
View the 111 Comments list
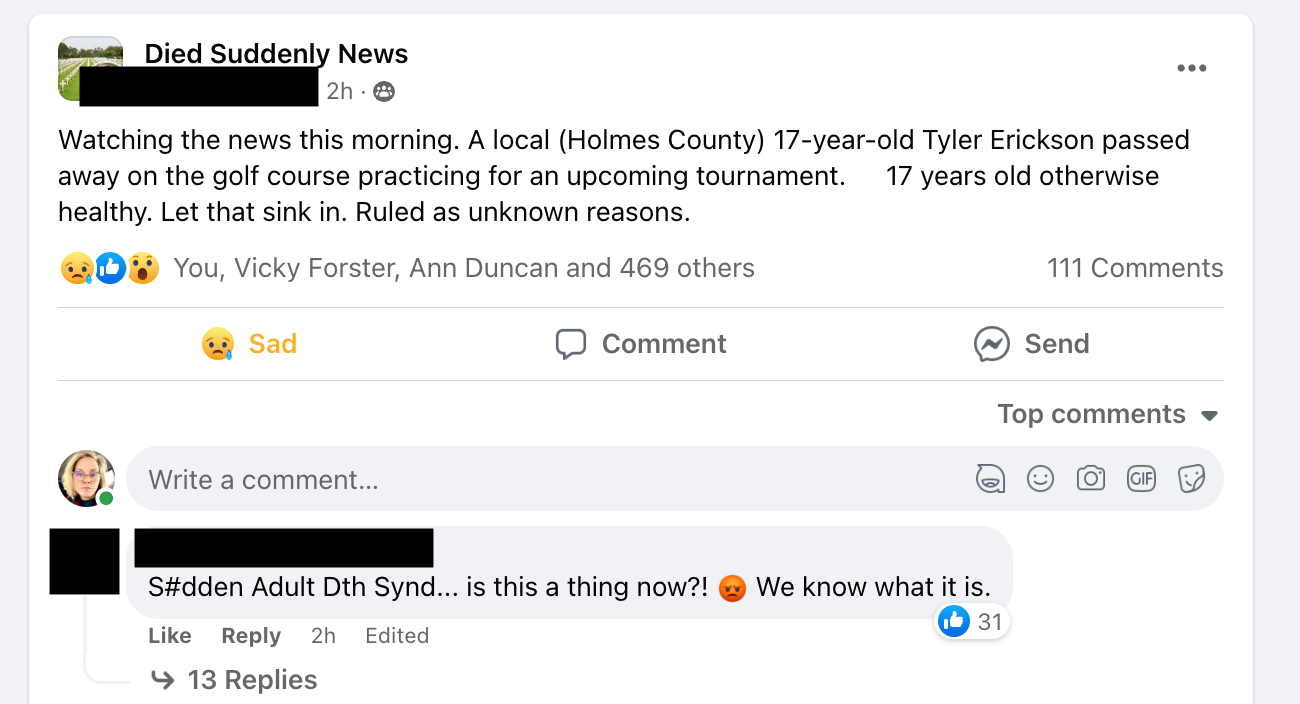[x=1134, y=268]
